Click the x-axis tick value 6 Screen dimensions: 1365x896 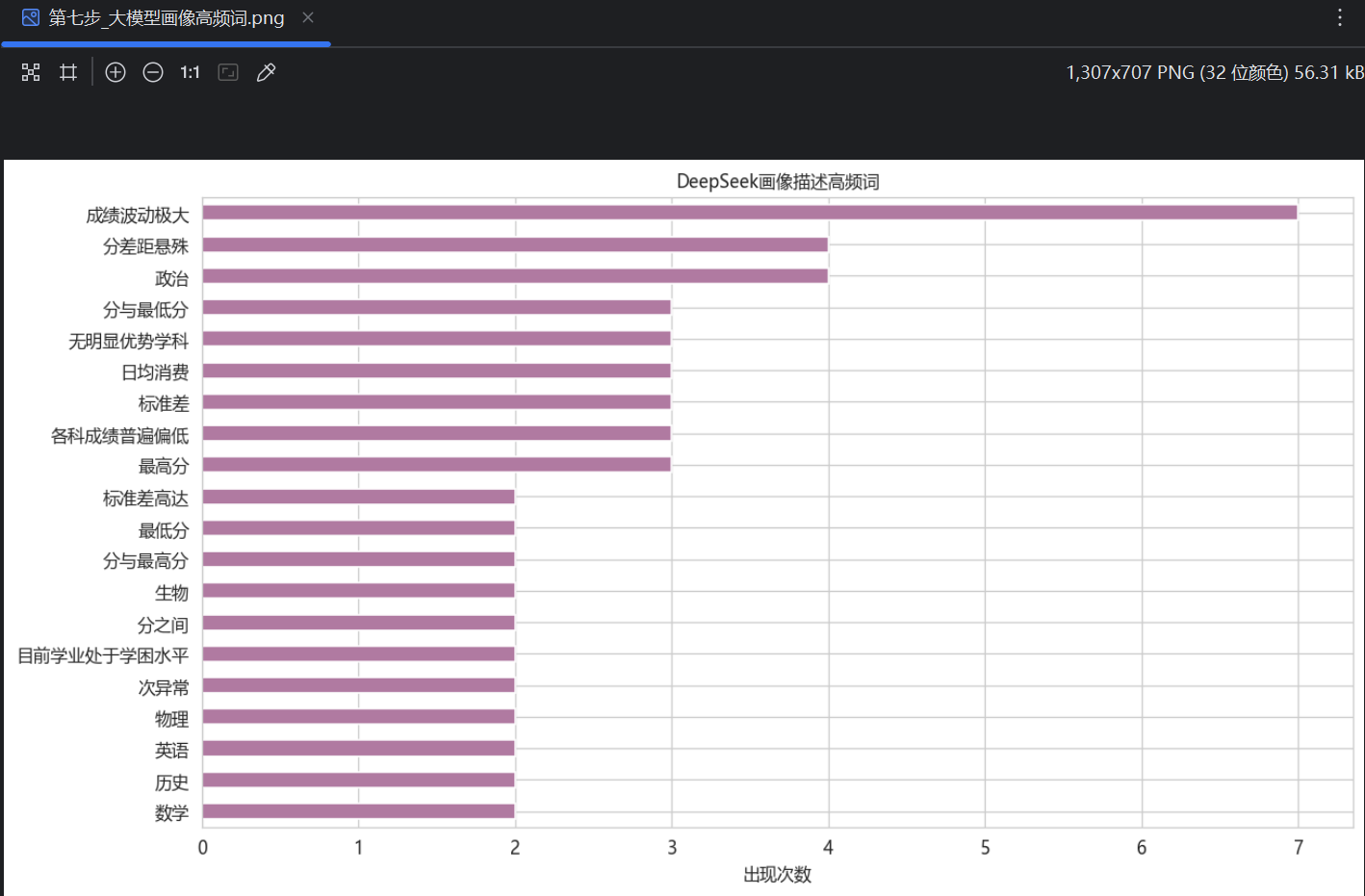[x=1142, y=848]
